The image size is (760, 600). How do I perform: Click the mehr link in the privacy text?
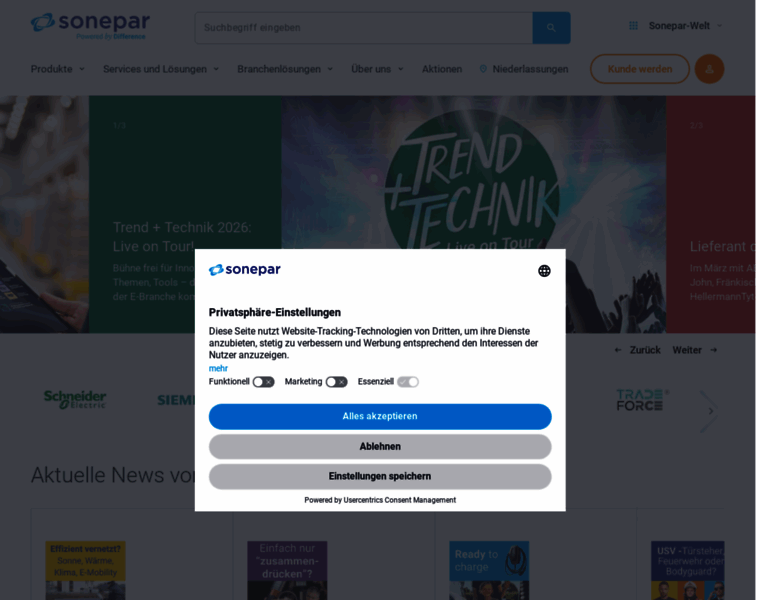pyautogui.click(x=218, y=368)
